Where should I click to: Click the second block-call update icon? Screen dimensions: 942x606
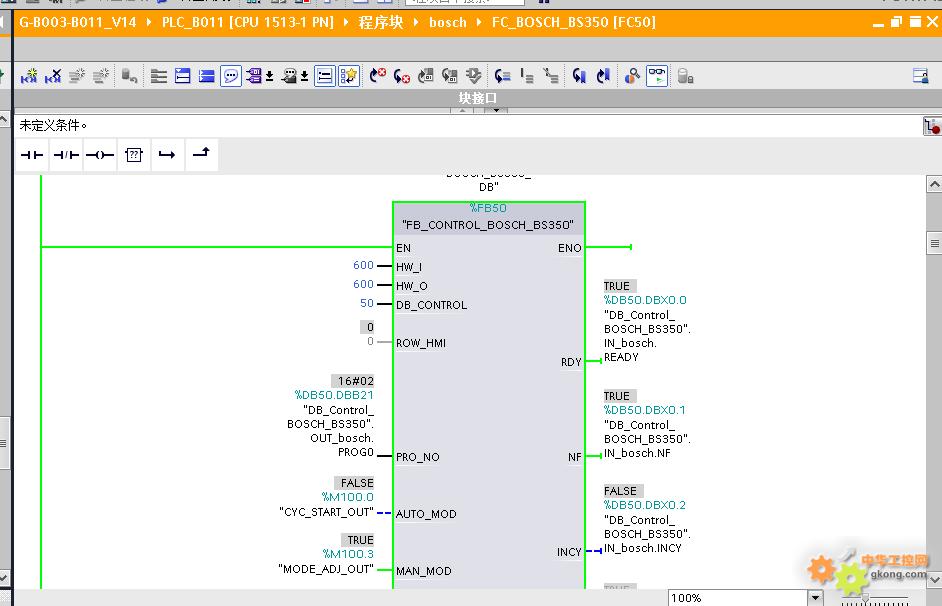[449, 76]
